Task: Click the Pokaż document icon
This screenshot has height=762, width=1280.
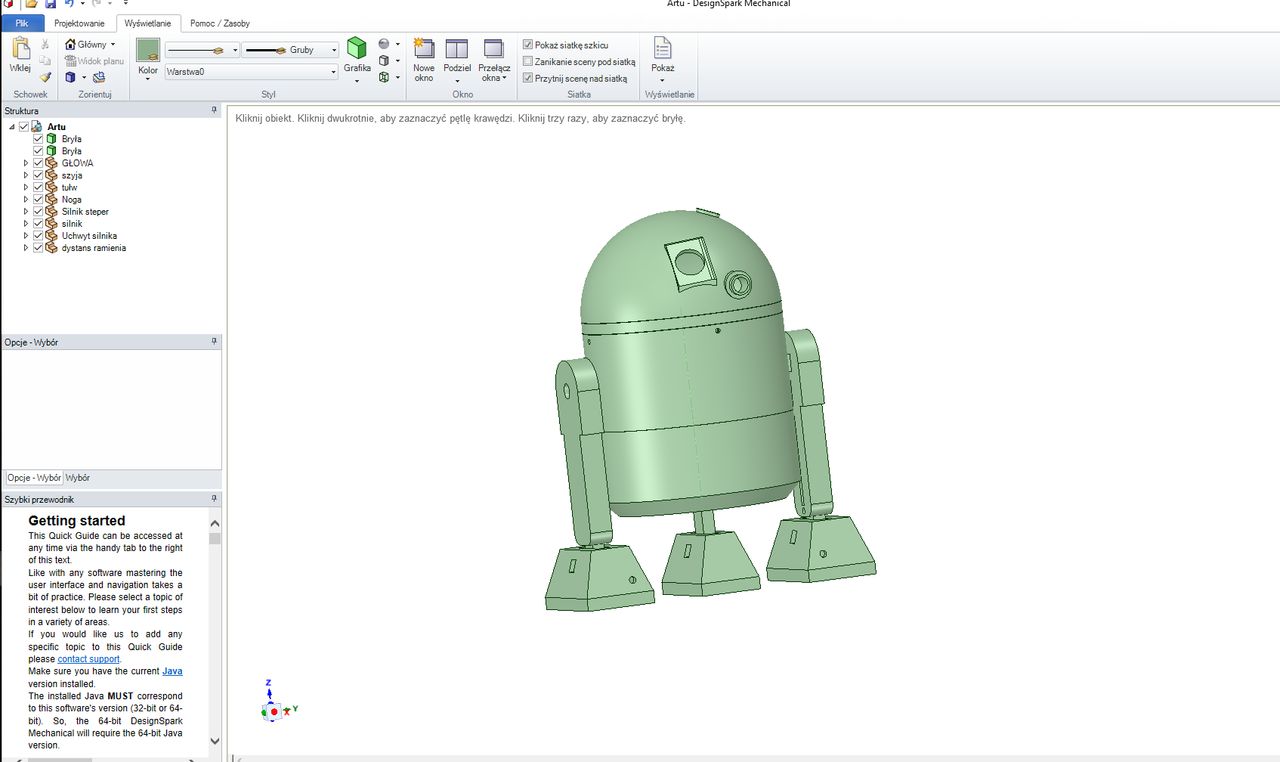Action: click(662, 48)
